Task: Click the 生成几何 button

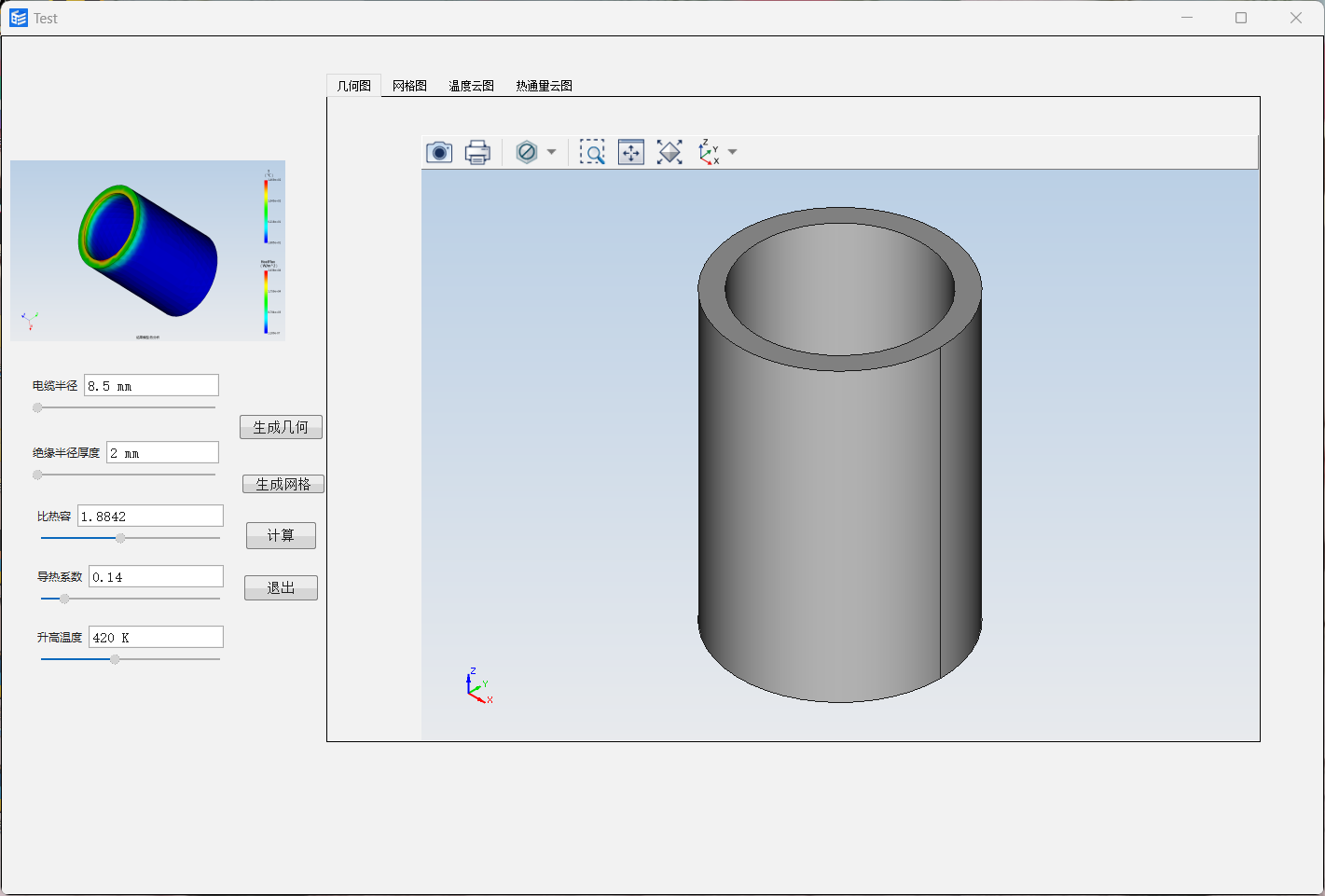Action: [281, 427]
